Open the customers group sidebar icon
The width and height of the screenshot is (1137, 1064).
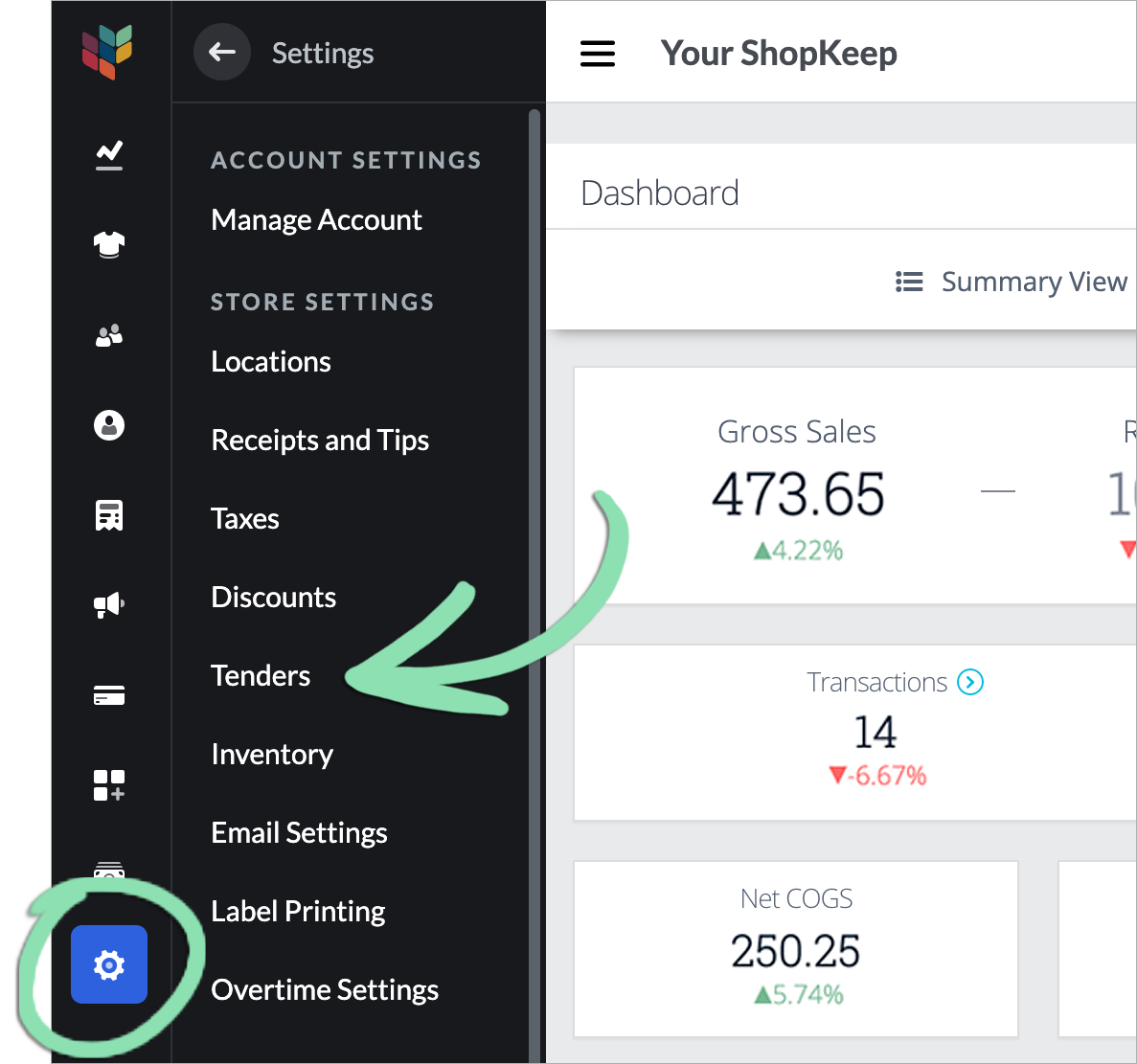(109, 335)
